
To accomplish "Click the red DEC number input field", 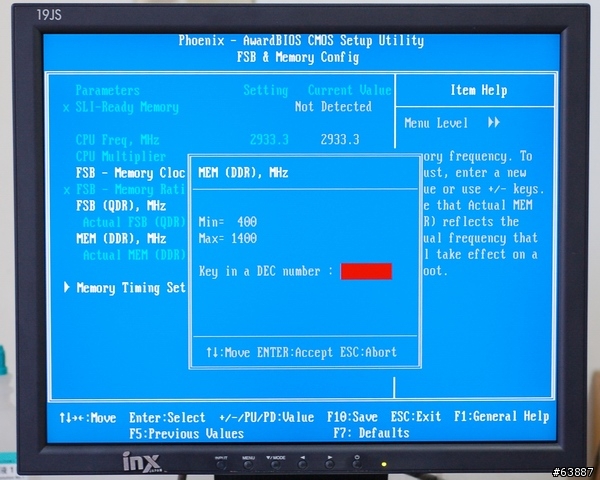I will pos(366,271).
